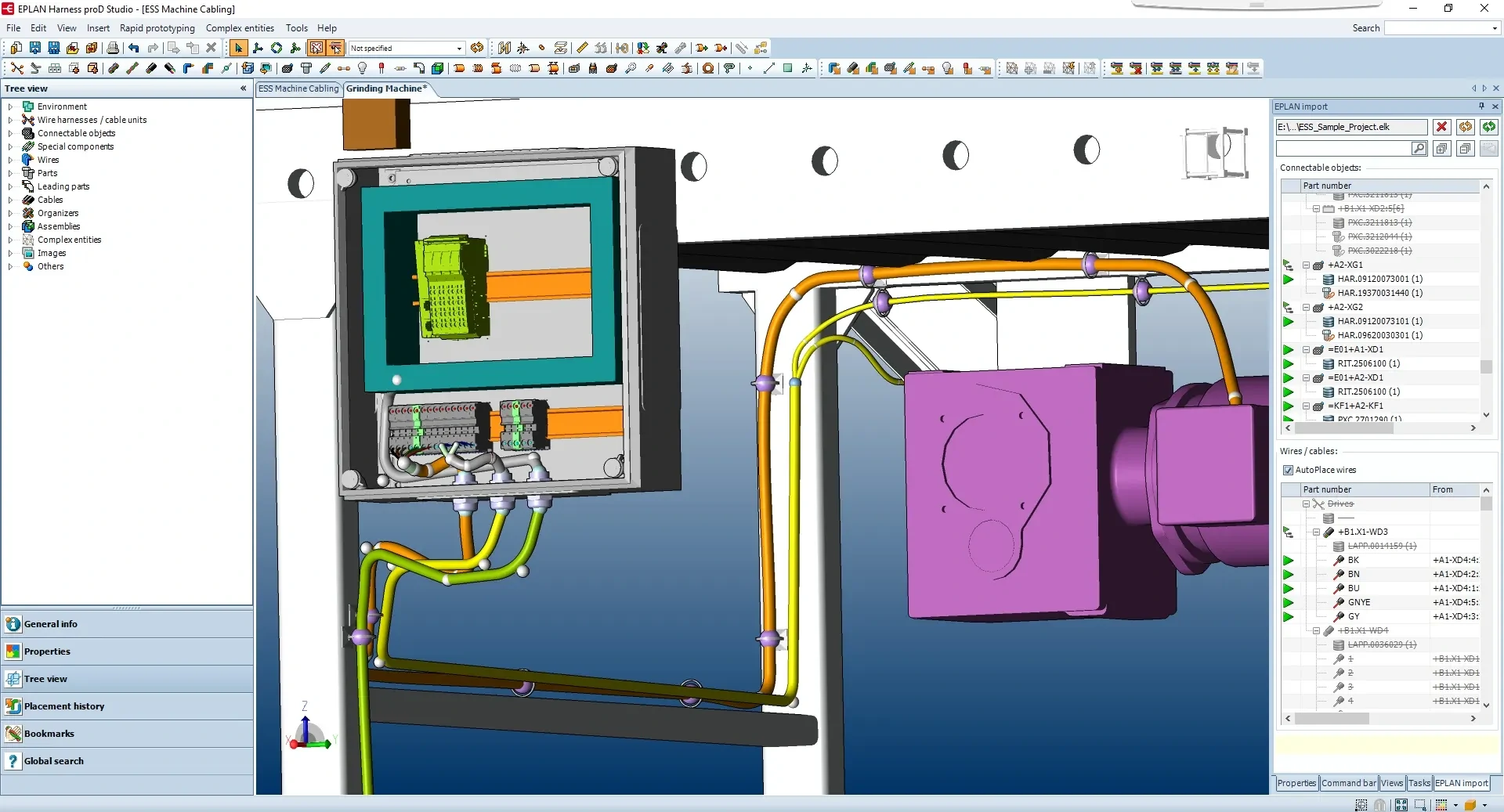Image resolution: width=1504 pixels, height=812 pixels.
Task: Click the printer icon in the toolbar
Action: [x=113, y=48]
